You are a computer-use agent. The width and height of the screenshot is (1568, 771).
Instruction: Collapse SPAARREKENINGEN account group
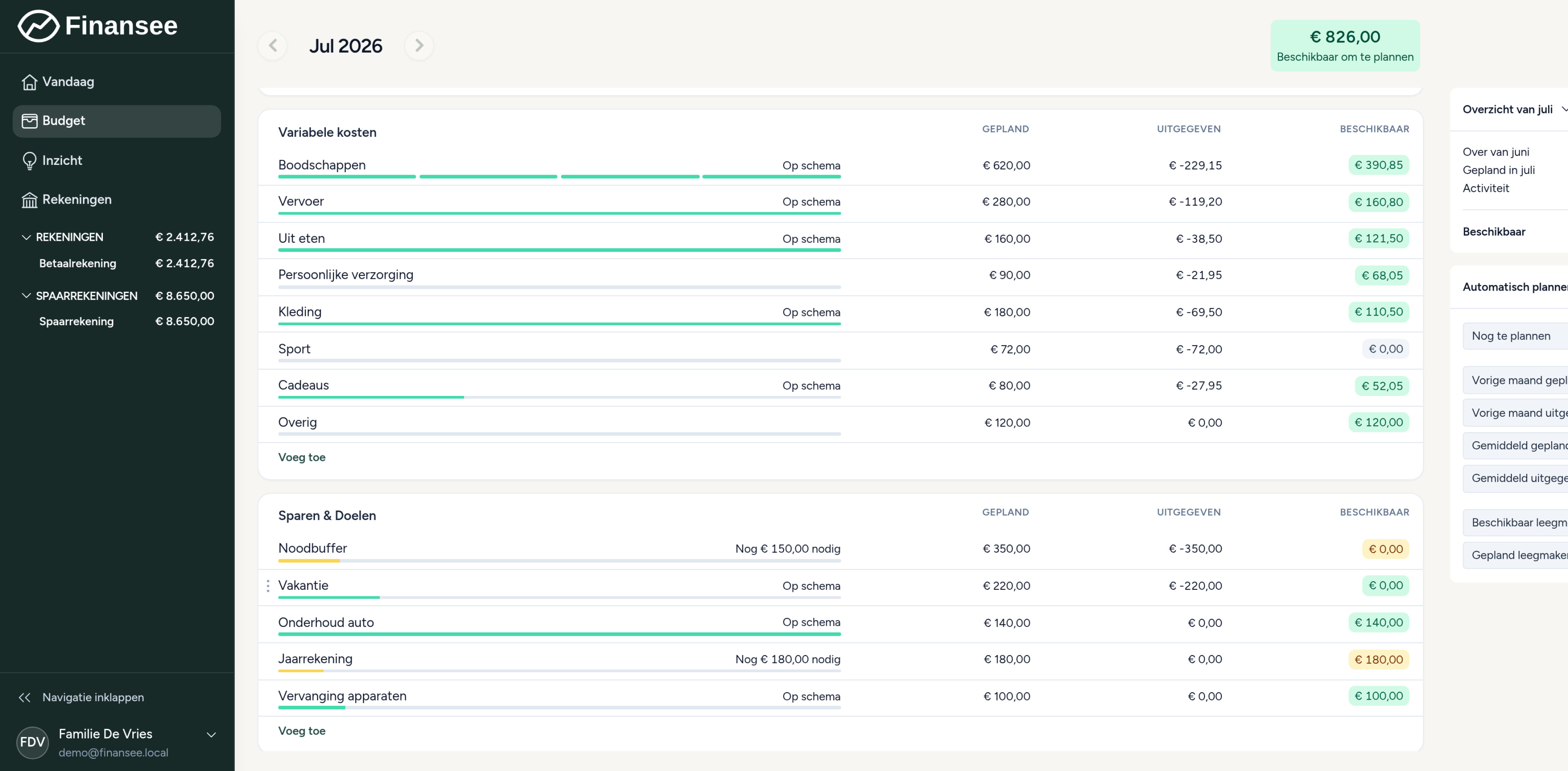[x=26, y=296]
